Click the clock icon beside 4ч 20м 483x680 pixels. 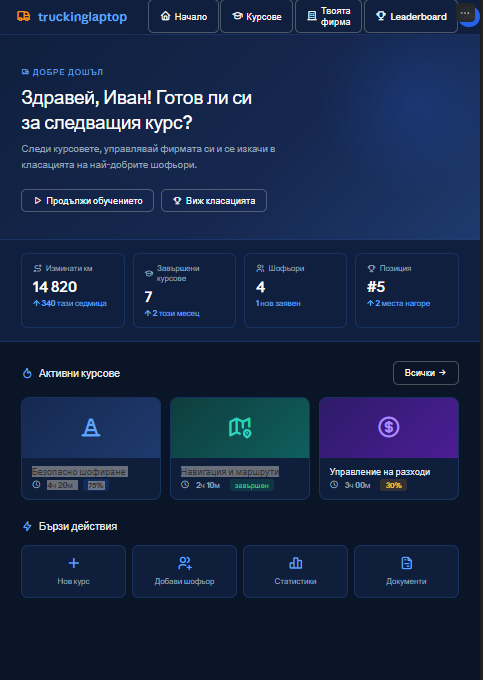point(36,485)
